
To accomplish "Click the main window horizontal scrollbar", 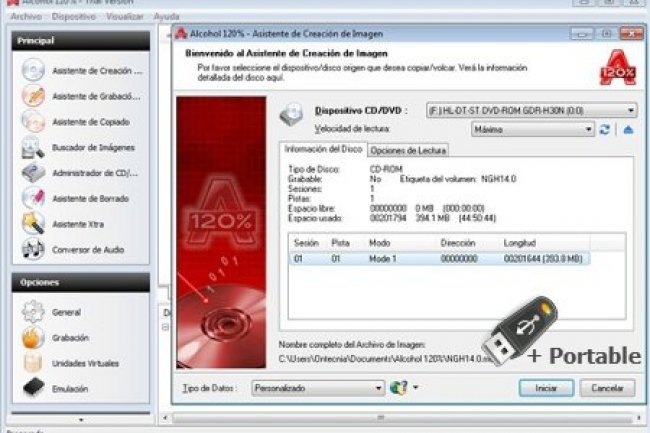I will pyautogui.click(x=401, y=418).
